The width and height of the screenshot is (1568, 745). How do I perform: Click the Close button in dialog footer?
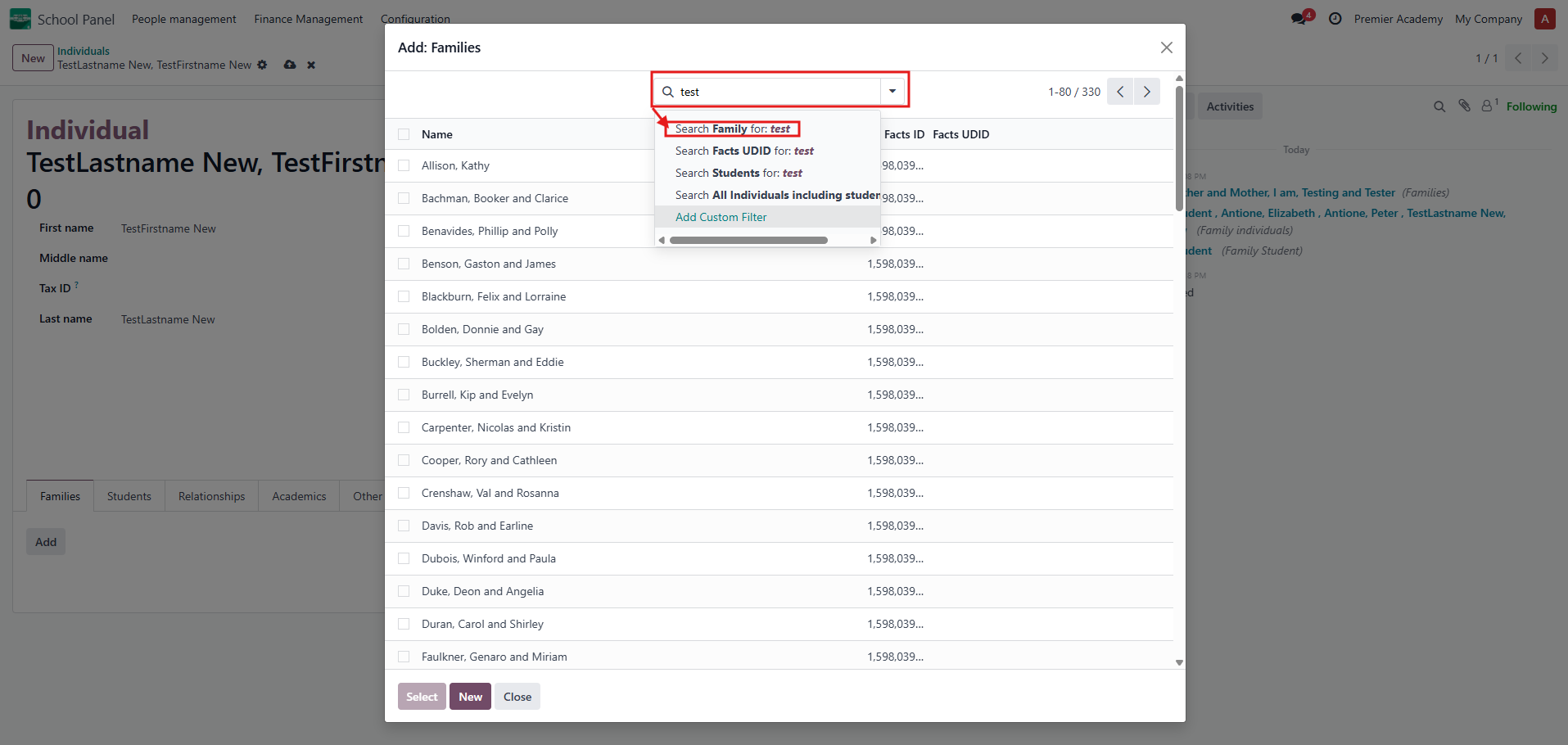coord(517,697)
